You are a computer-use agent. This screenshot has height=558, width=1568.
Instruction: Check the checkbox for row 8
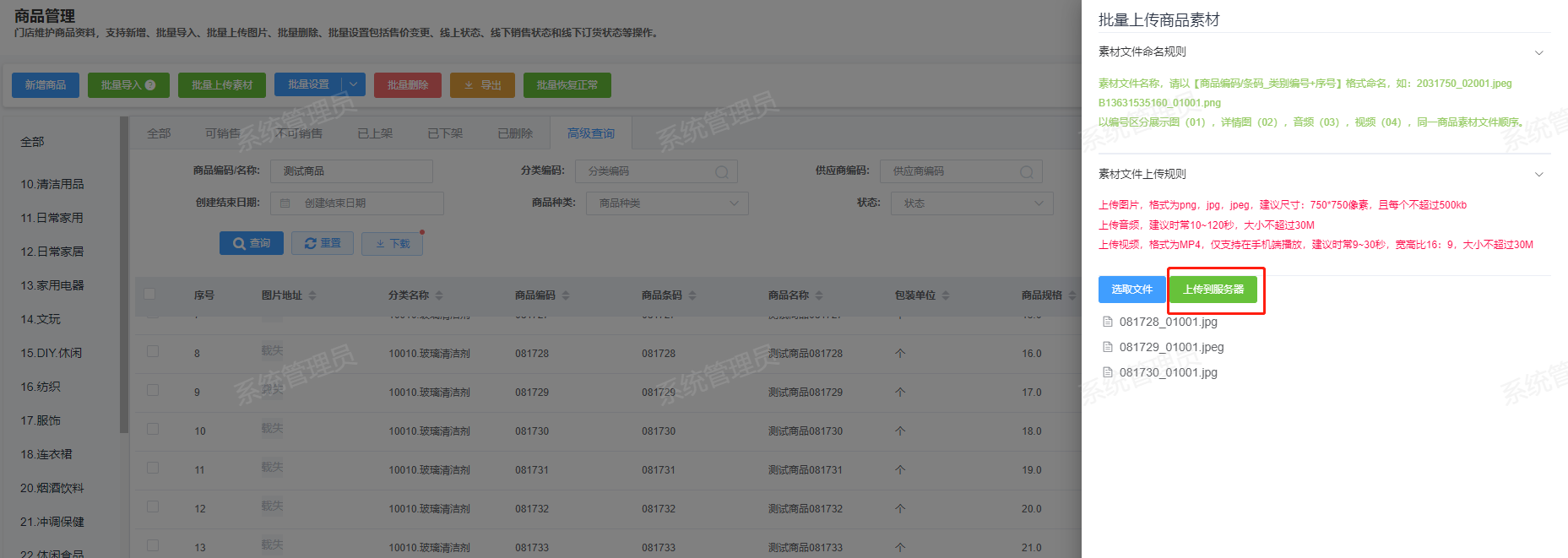[x=153, y=351]
